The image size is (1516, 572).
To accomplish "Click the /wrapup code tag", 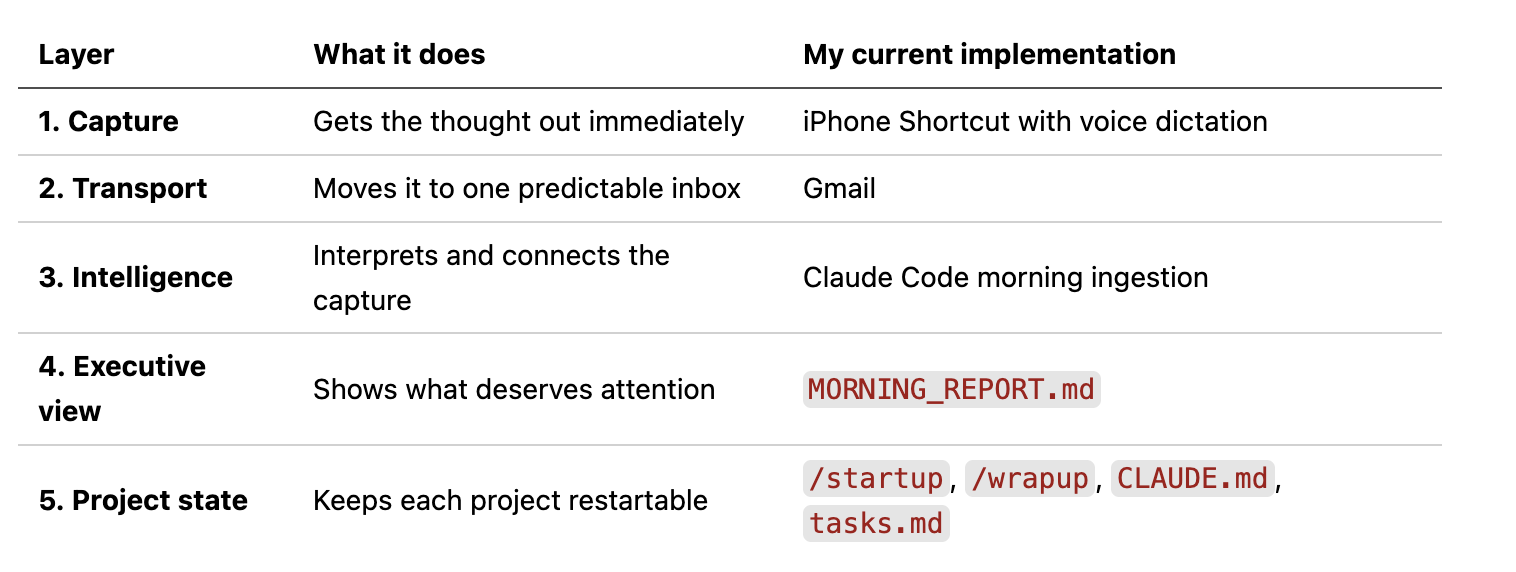I will point(1030,479).
